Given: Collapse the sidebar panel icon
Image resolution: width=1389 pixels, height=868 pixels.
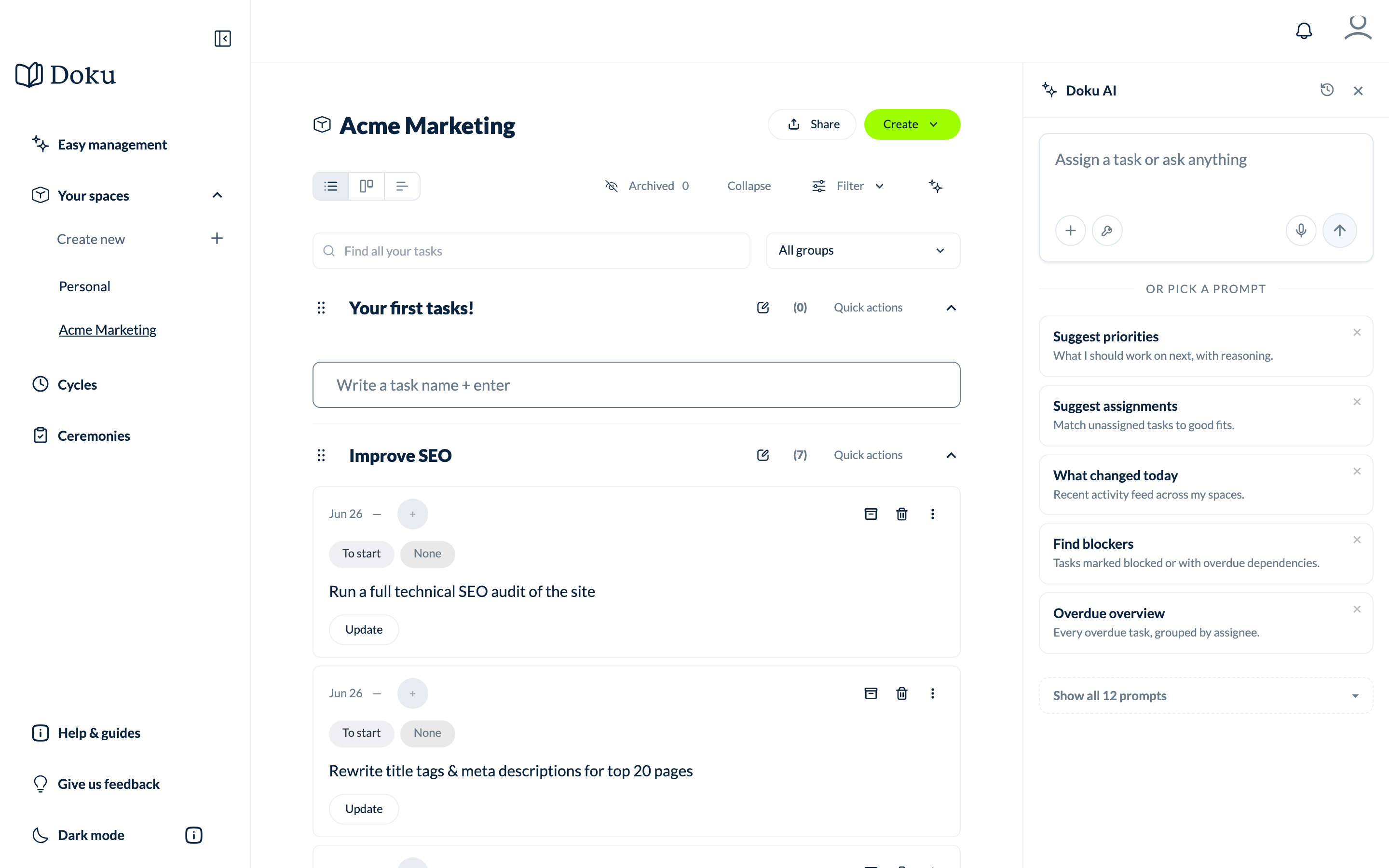Looking at the screenshot, I should [x=223, y=39].
